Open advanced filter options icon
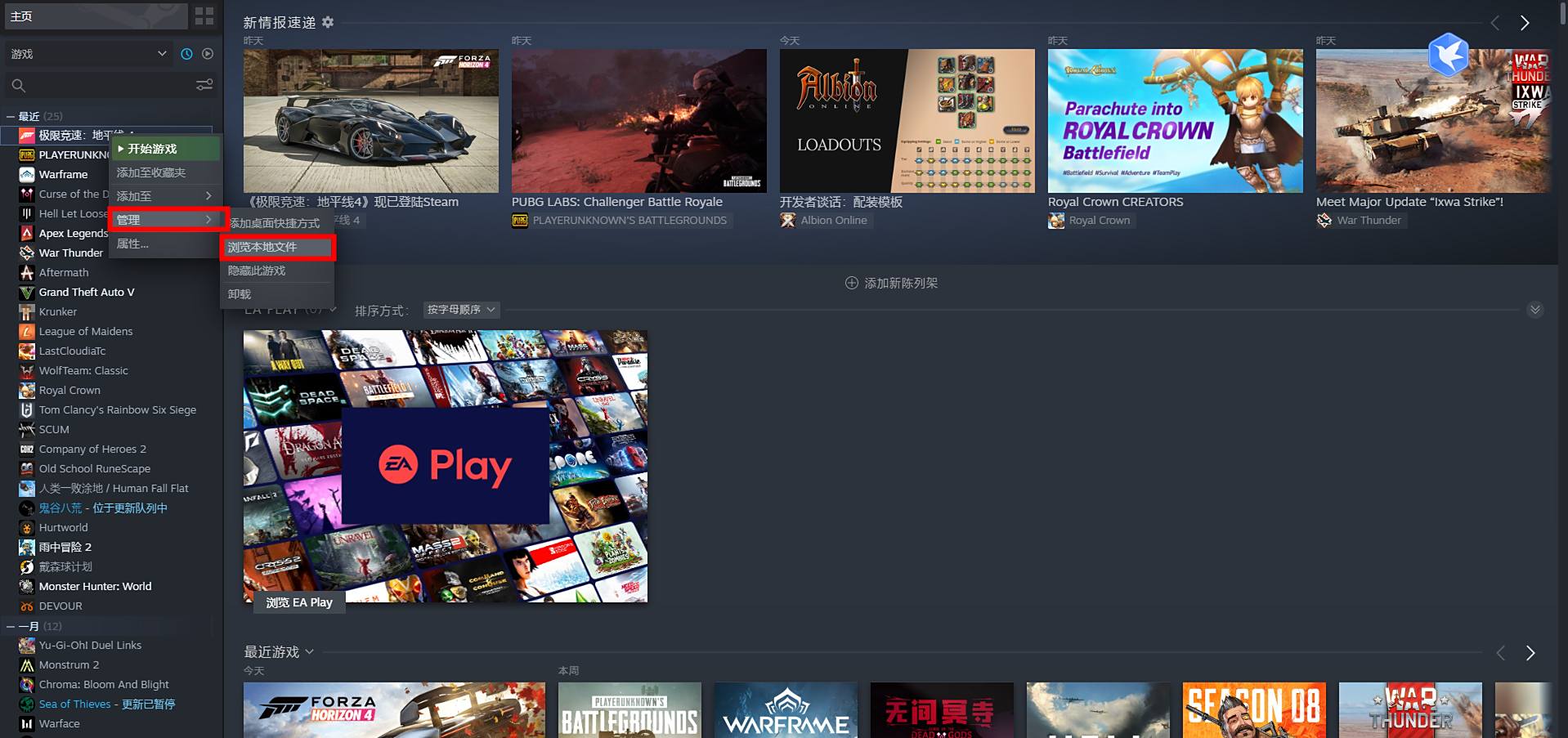 tap(204, 85)
